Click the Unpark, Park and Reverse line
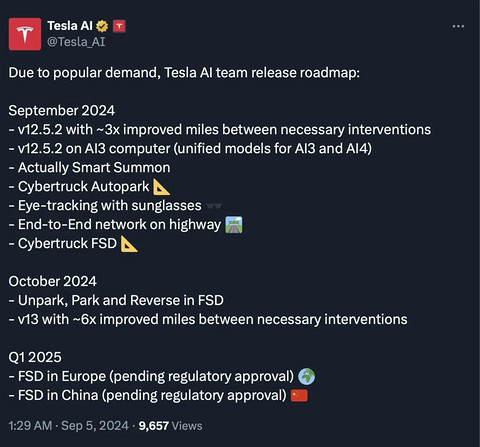This screenshot has width=480, height=447. click(116, 301)
